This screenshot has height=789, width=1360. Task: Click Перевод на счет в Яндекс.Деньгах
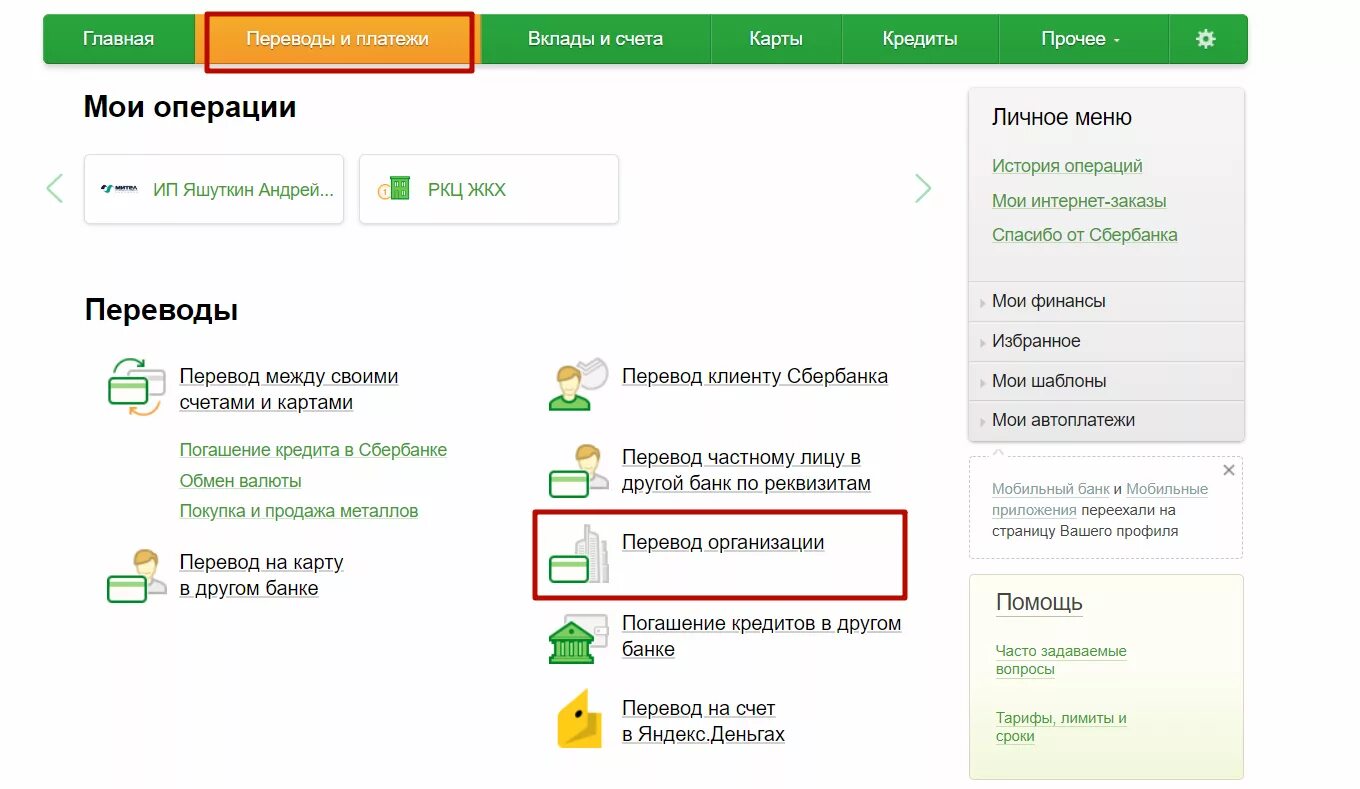coord(703,721)
